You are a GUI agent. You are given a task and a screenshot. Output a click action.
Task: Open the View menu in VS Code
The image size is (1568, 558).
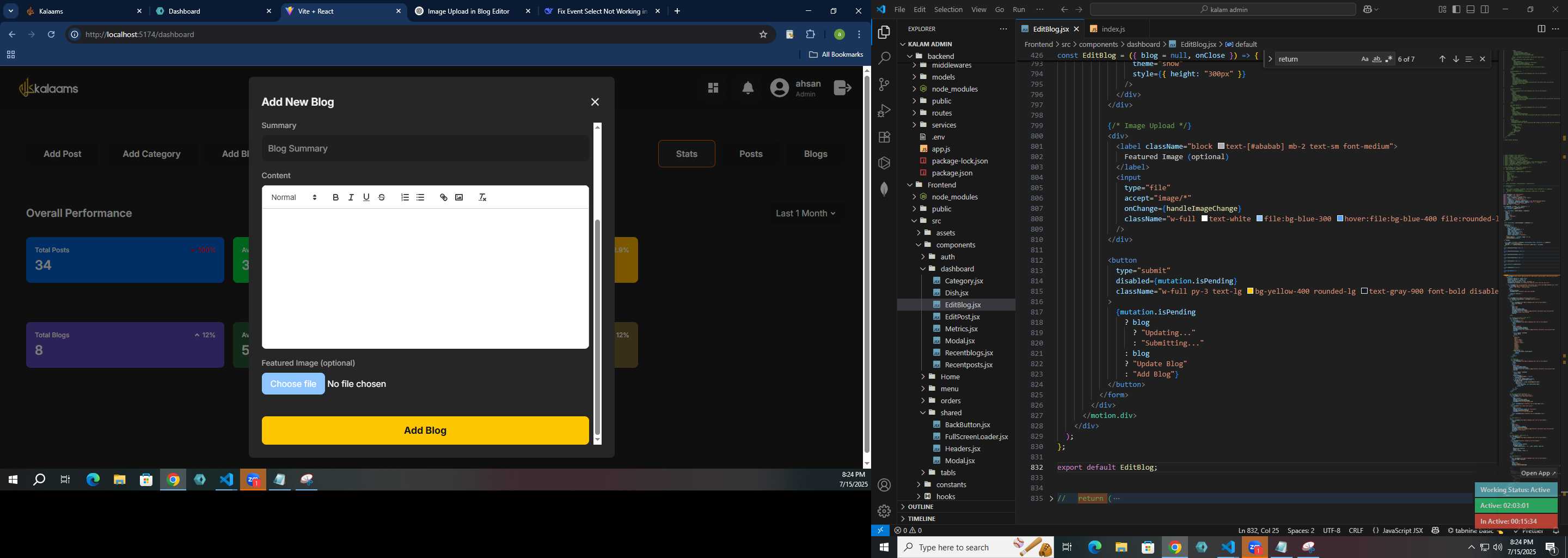coord(979,10)
